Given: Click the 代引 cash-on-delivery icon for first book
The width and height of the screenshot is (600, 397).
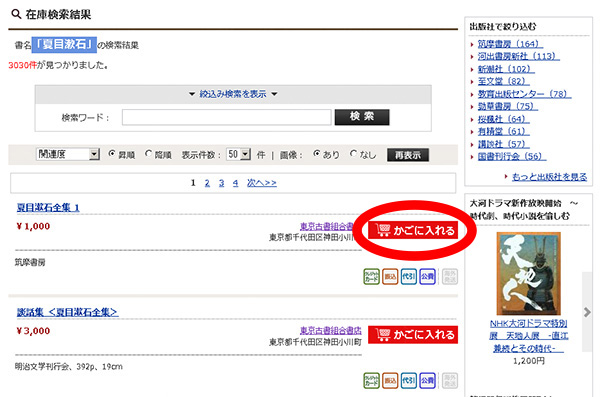Looking at the screenshot, I should coord(409,276).
